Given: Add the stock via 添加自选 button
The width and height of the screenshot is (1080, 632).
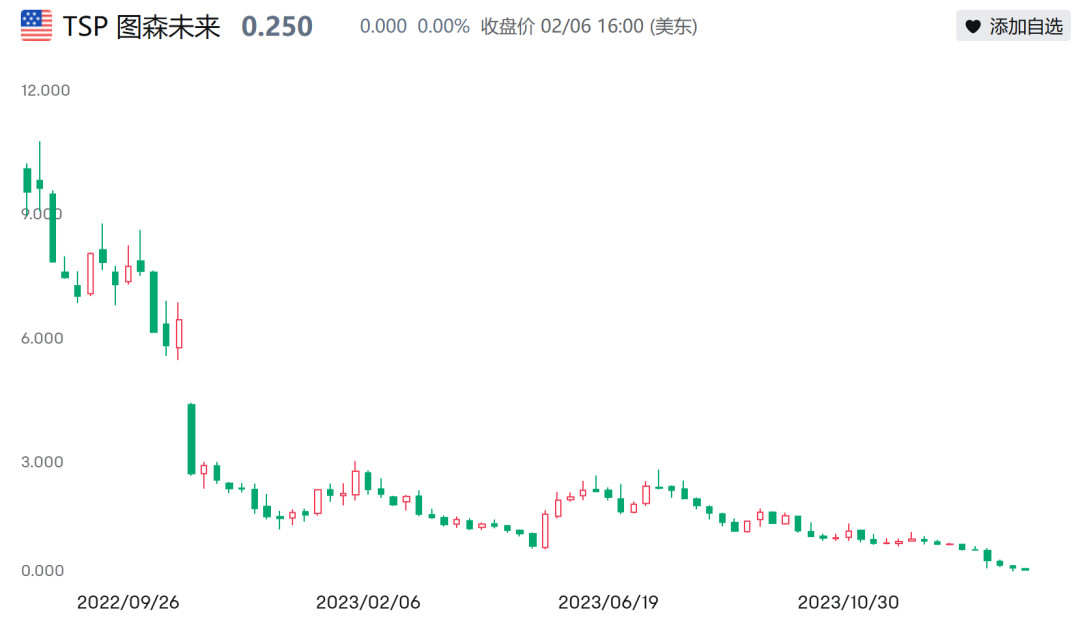Looking at the screenshot, I should pyautogui.click(x=1013, y=26).
